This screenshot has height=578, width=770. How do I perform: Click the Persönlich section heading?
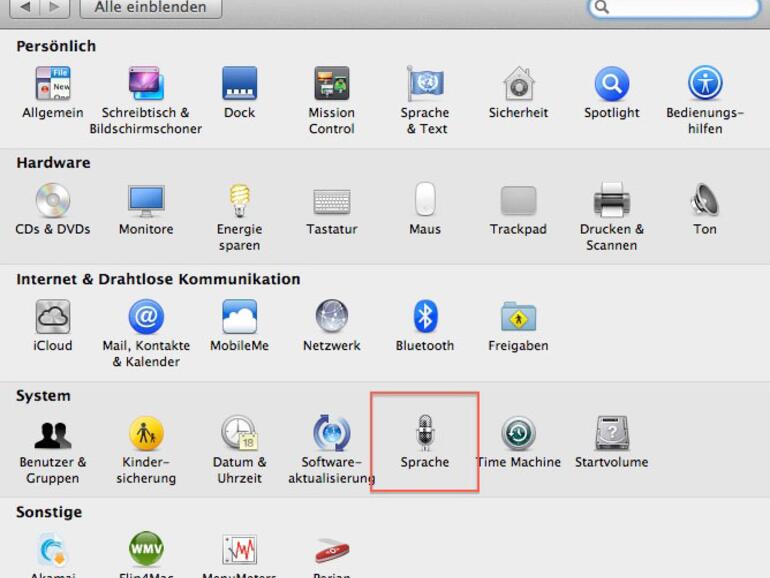56,46
